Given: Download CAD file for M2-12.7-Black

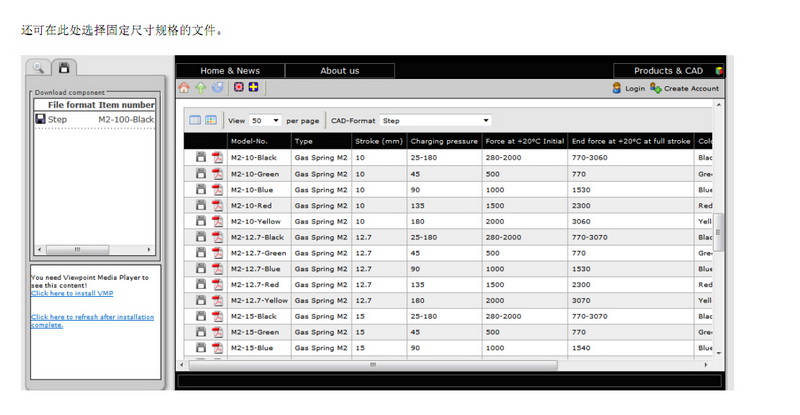Looking at the screenshot, I should [x=201, y=237].
